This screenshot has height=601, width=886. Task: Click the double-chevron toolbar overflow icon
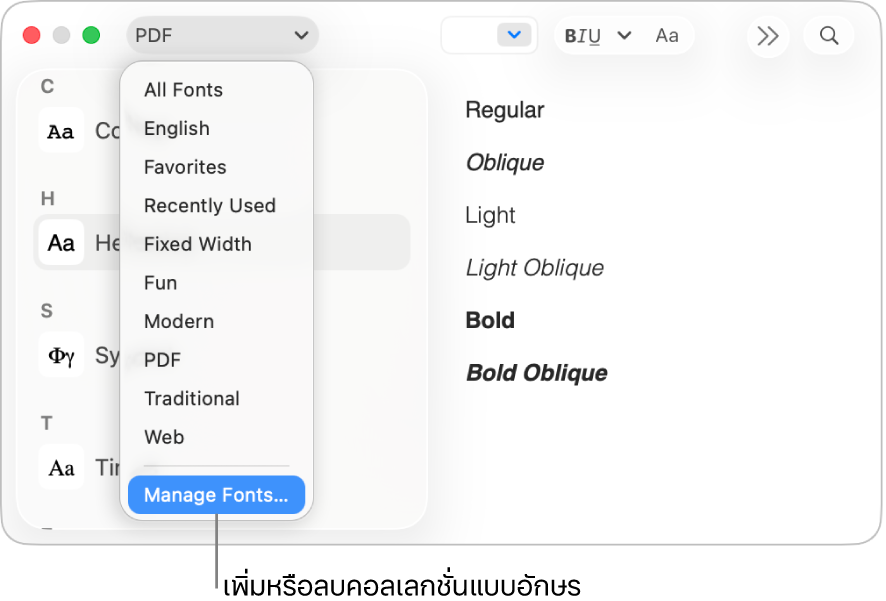[768, 36]
